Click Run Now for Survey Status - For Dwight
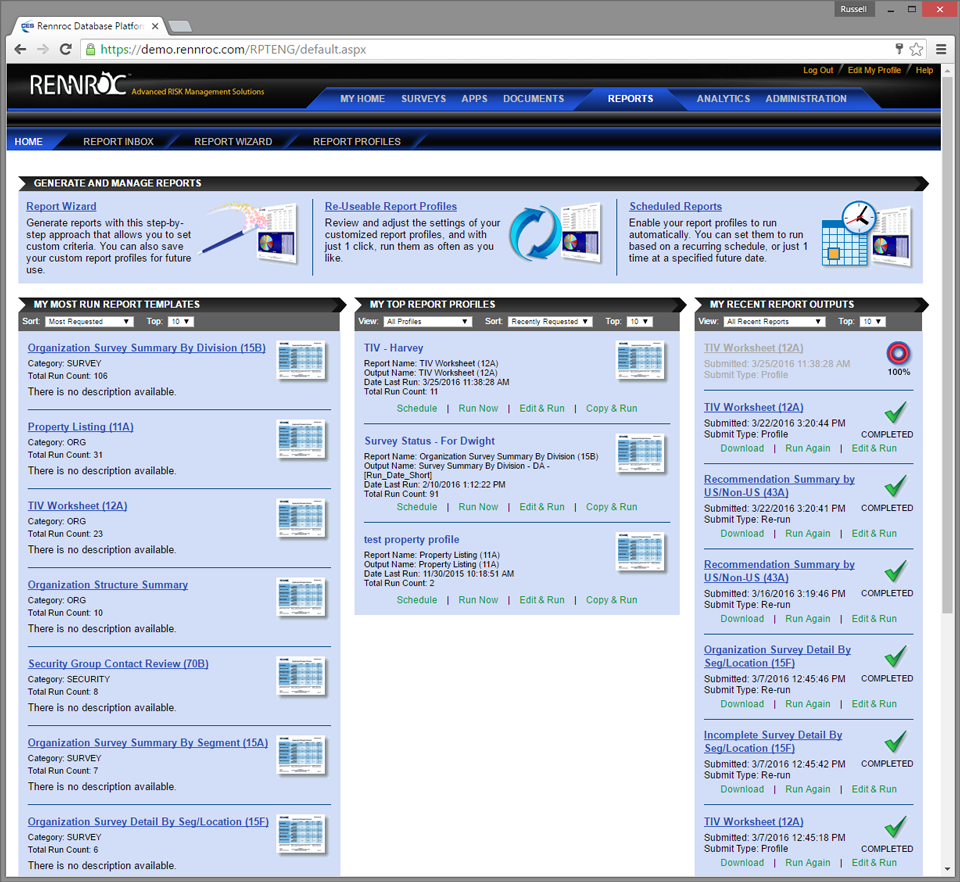Viewport: 960px width, 882px height. coord(478,507)
